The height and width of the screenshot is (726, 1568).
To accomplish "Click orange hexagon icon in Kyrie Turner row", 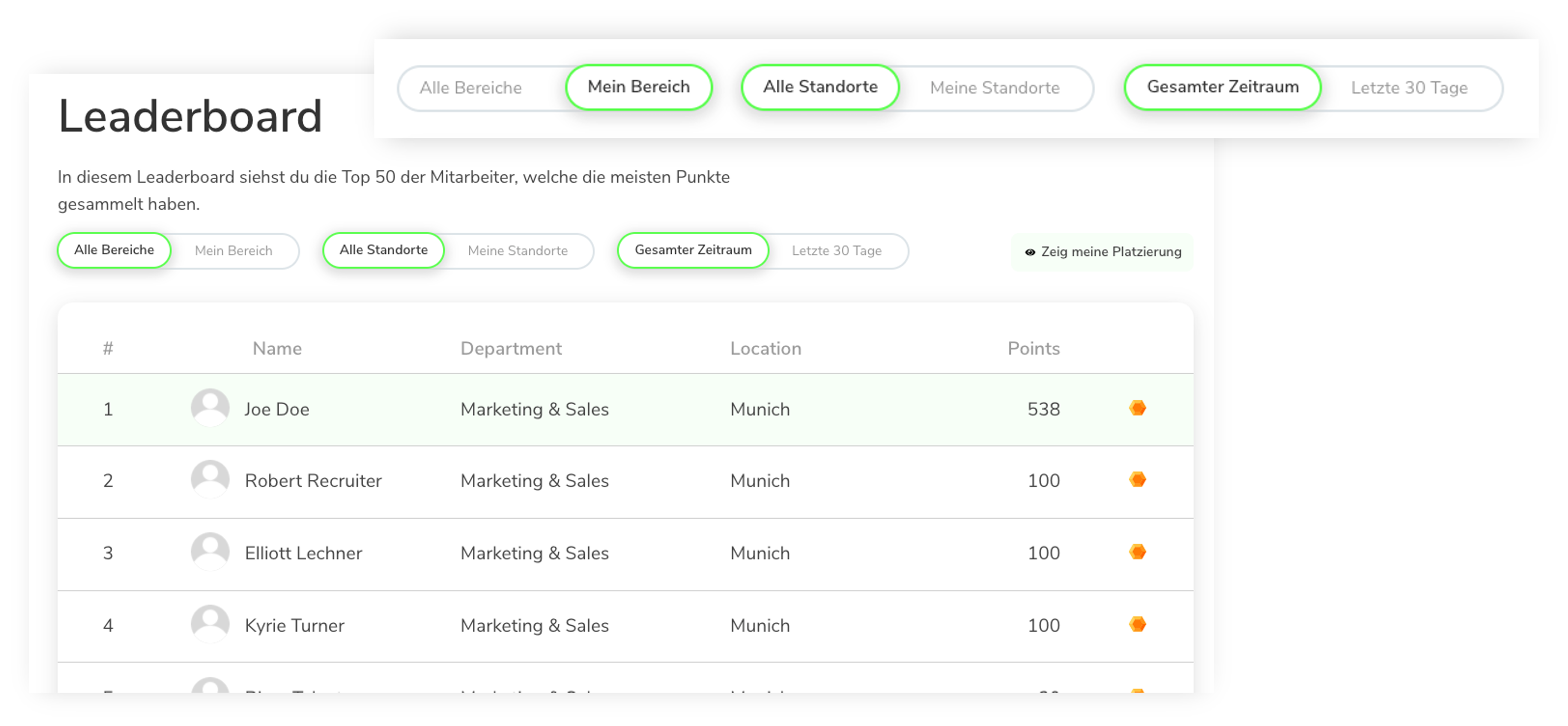I will [1137, 624].
